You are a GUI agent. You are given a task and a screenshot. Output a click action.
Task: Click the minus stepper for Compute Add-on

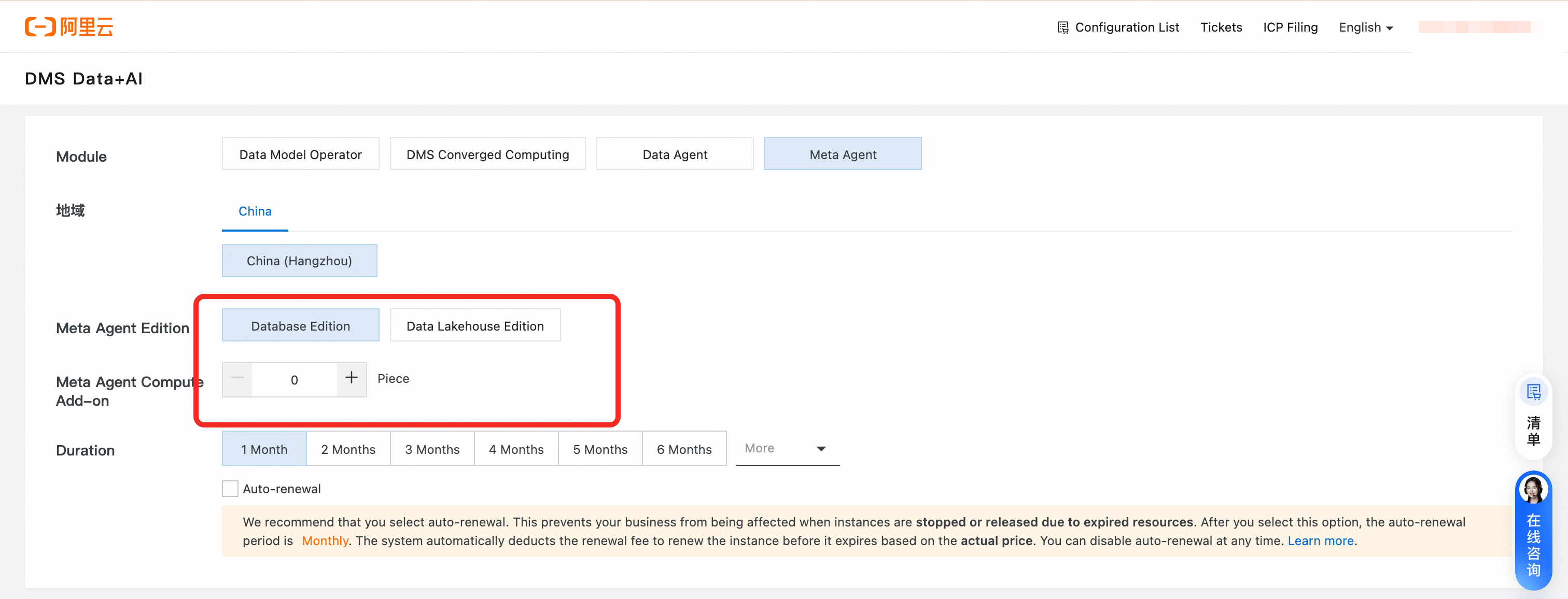(237, 379)
